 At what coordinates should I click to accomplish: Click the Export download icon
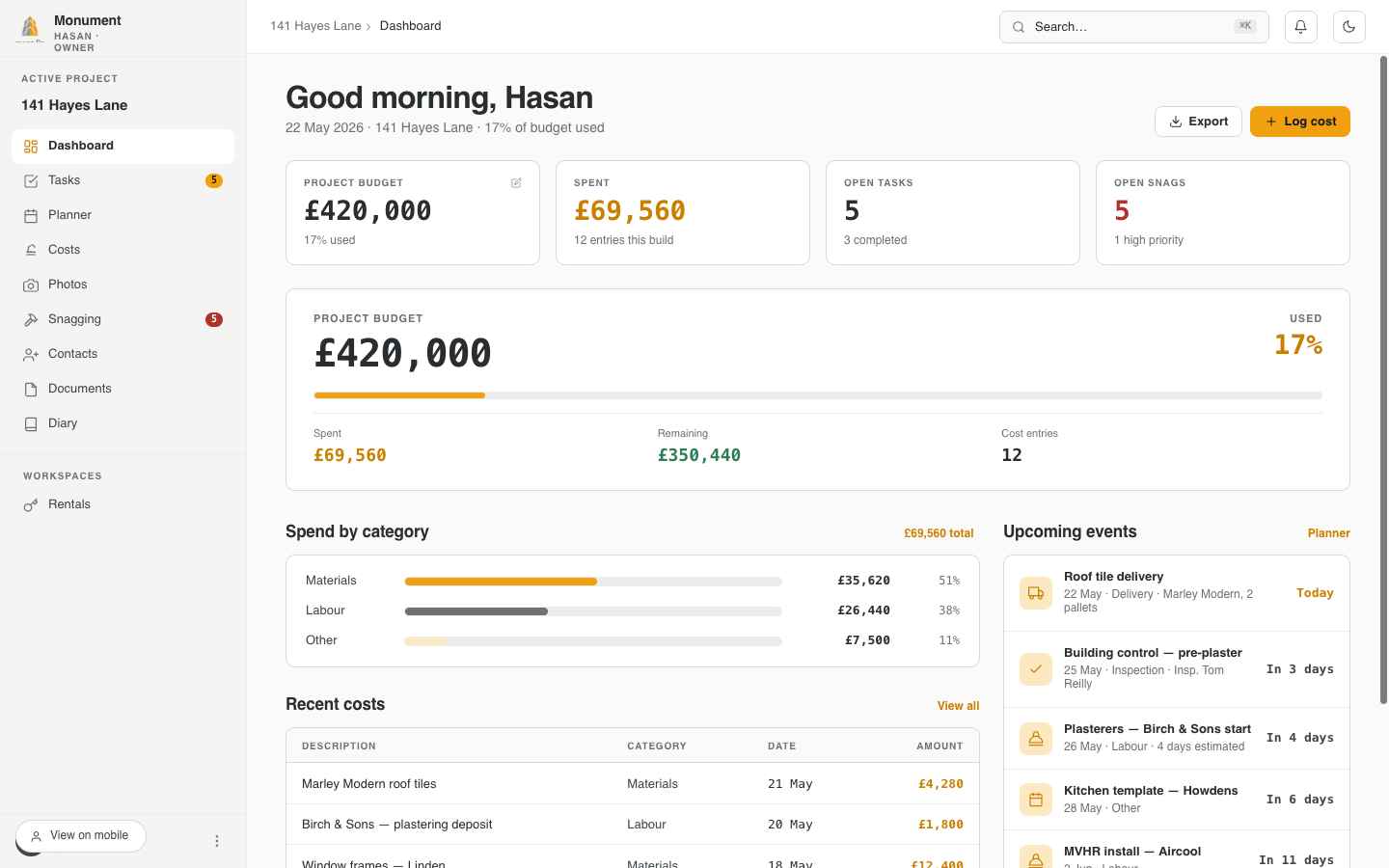[1175, 122]
